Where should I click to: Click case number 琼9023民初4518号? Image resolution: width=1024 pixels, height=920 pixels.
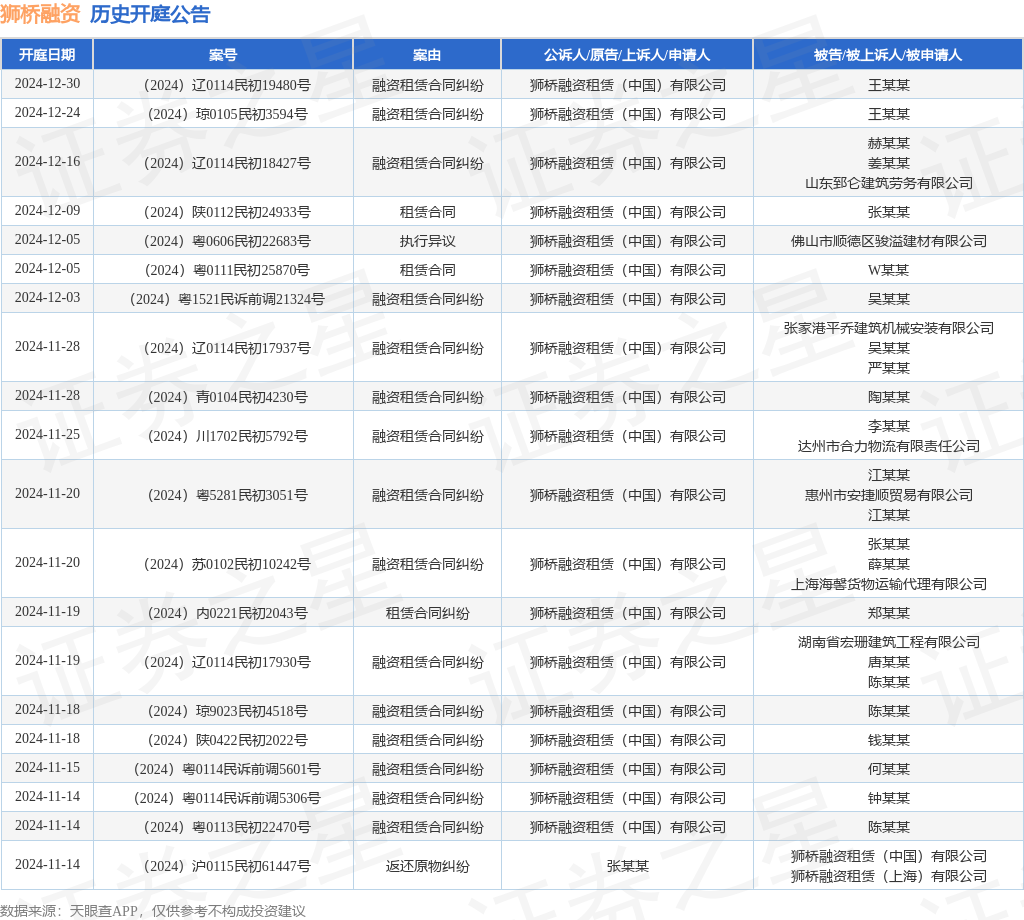point(227,711)
